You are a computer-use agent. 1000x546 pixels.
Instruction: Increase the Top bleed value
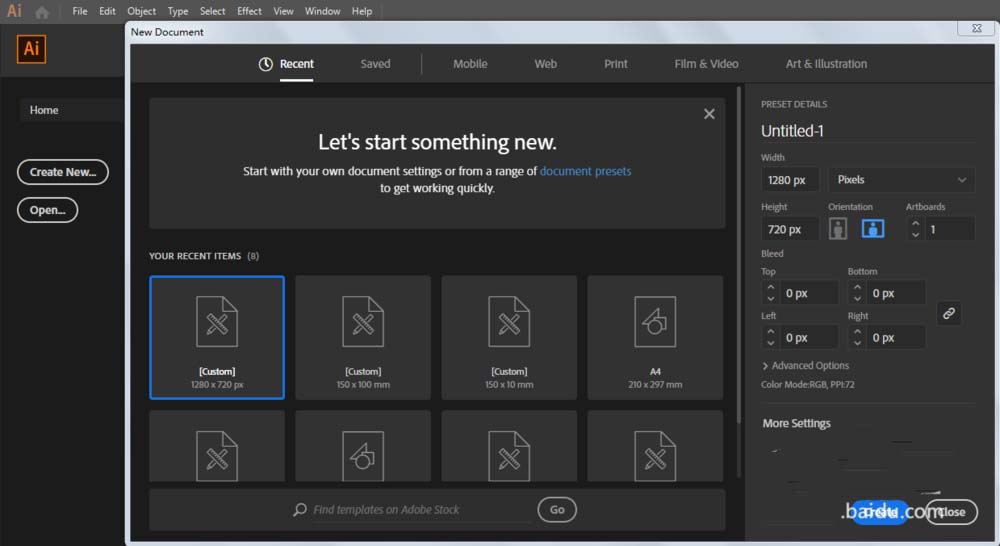[x=770, y=288]
